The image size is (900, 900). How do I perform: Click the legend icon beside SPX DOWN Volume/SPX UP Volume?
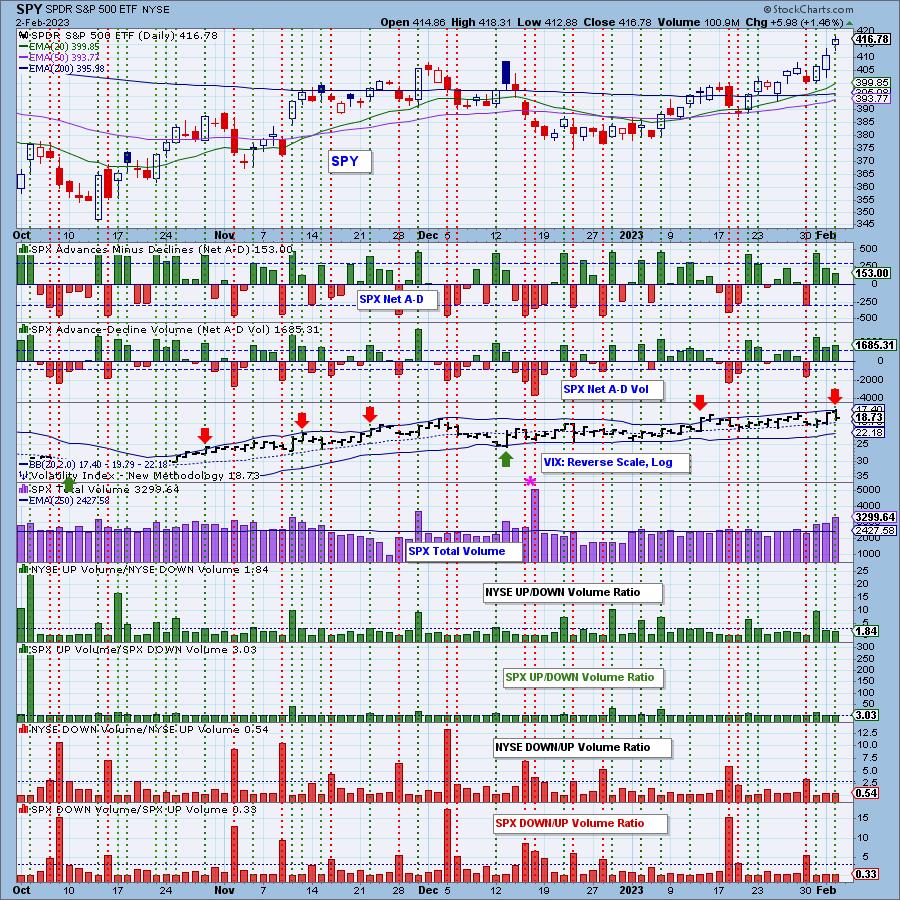[x=24, y=809]
